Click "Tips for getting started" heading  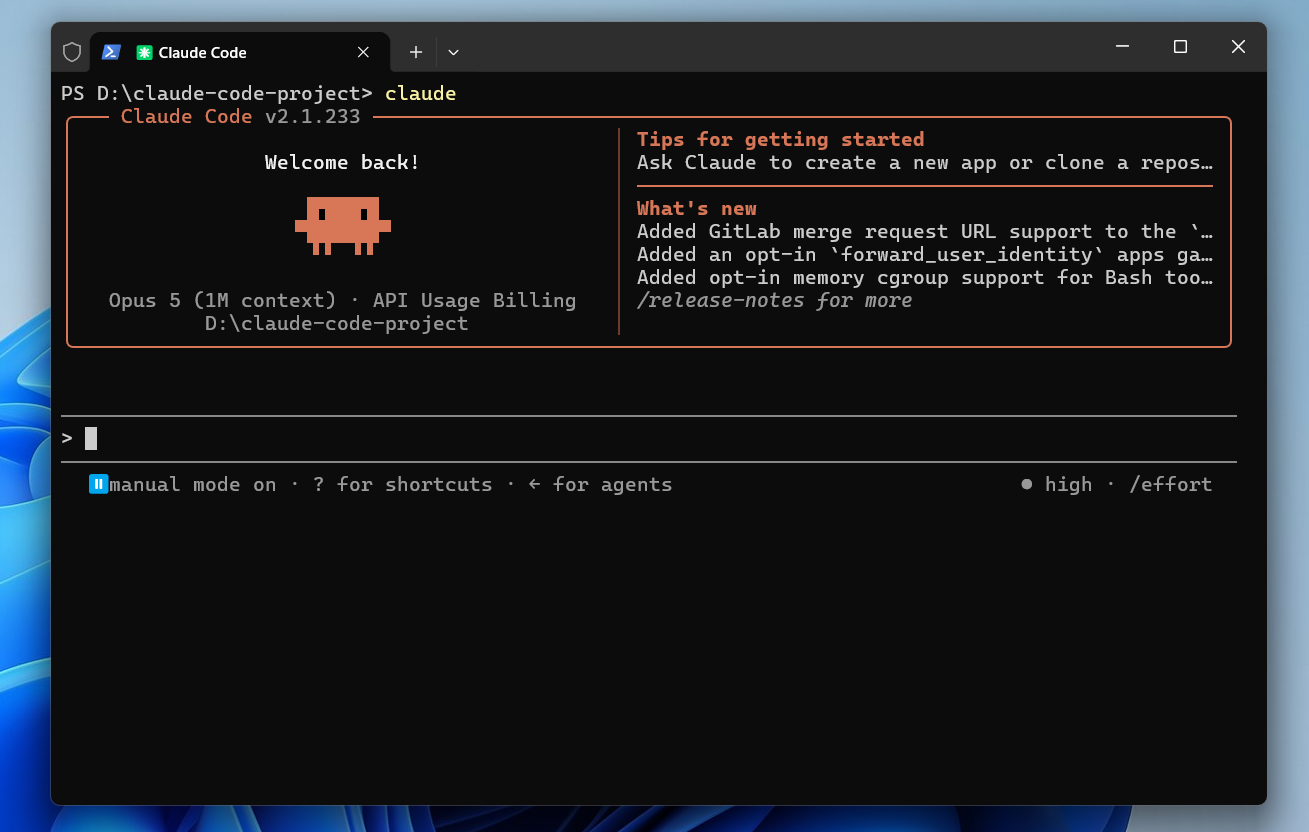tap(781, 139)
